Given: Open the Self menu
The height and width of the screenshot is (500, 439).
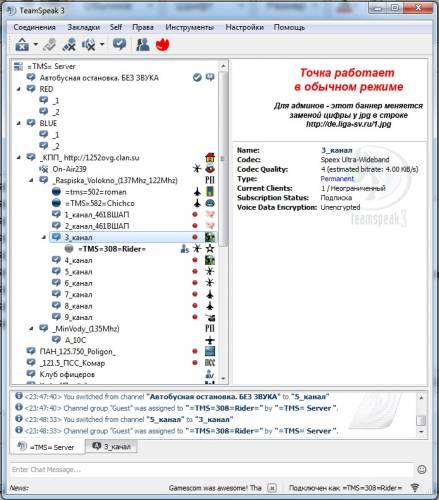Looking at the screenshot, I should (x=116, y=27).
